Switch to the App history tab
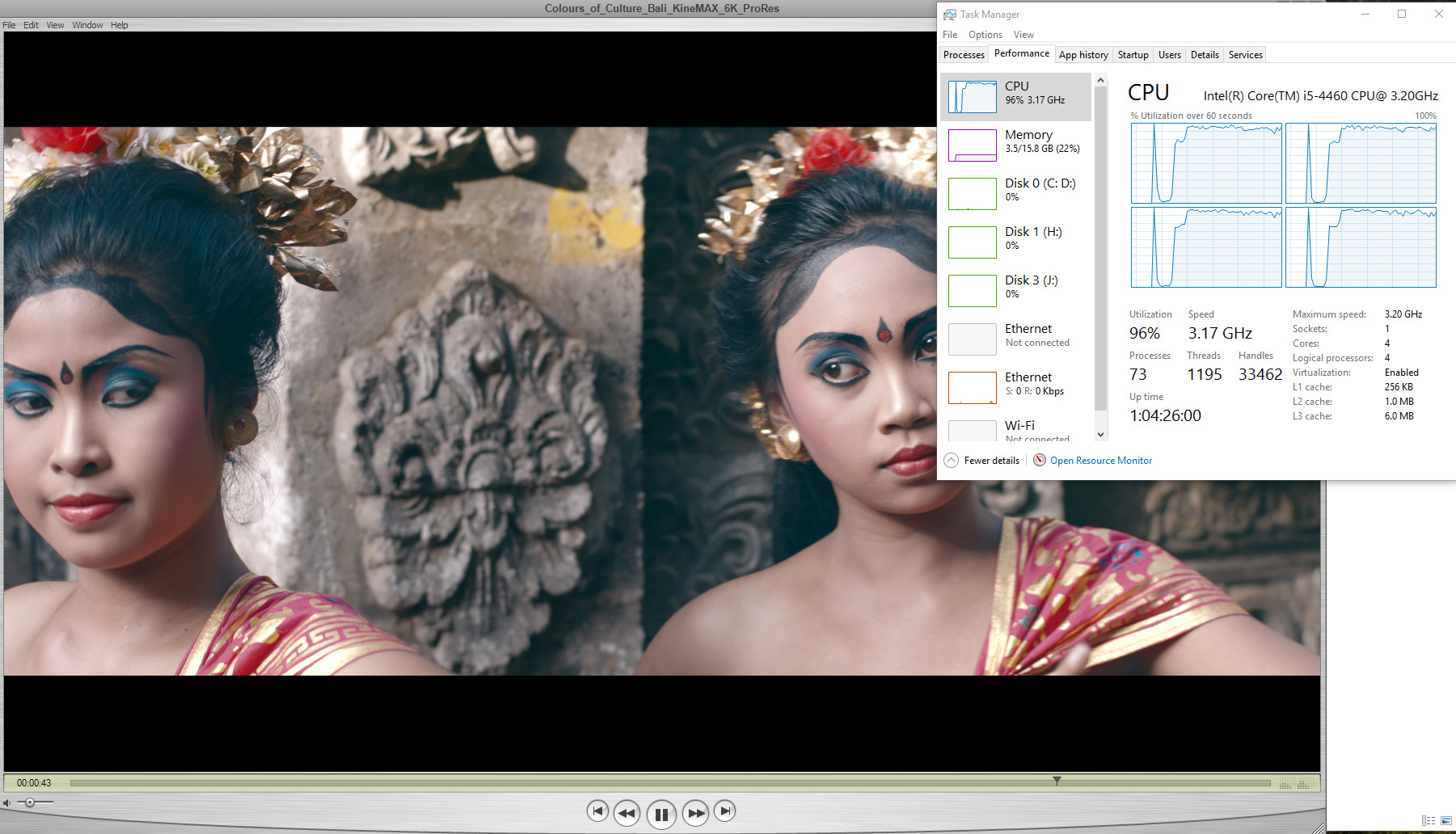The height and width of the screenshot is (834, 1456). (1083, 55)
